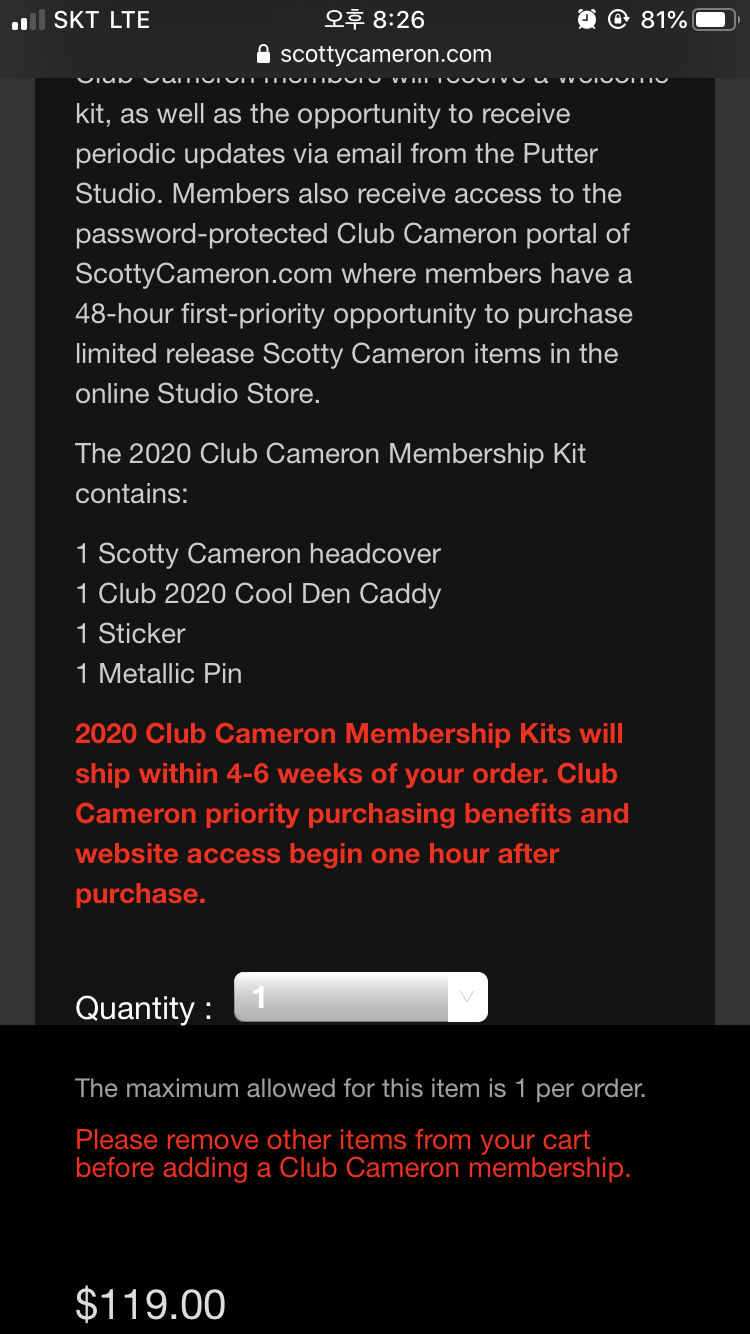Tap the scottycameron.com address bar
Image resolution: width=750 pixels, height=1334 pixels.
(x=385, y=54)
